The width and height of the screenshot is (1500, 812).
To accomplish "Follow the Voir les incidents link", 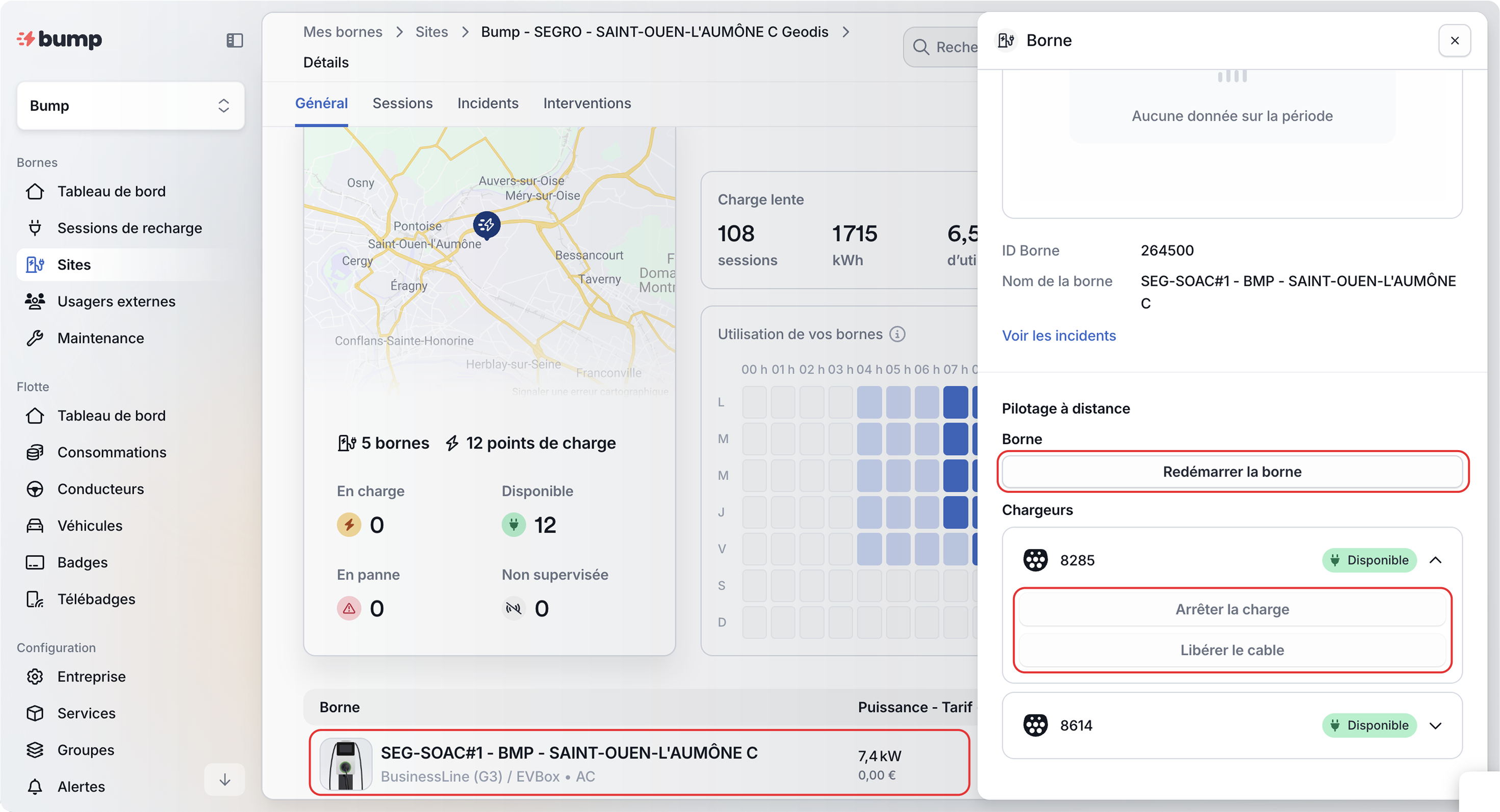I will click(x=1058, y=336).
